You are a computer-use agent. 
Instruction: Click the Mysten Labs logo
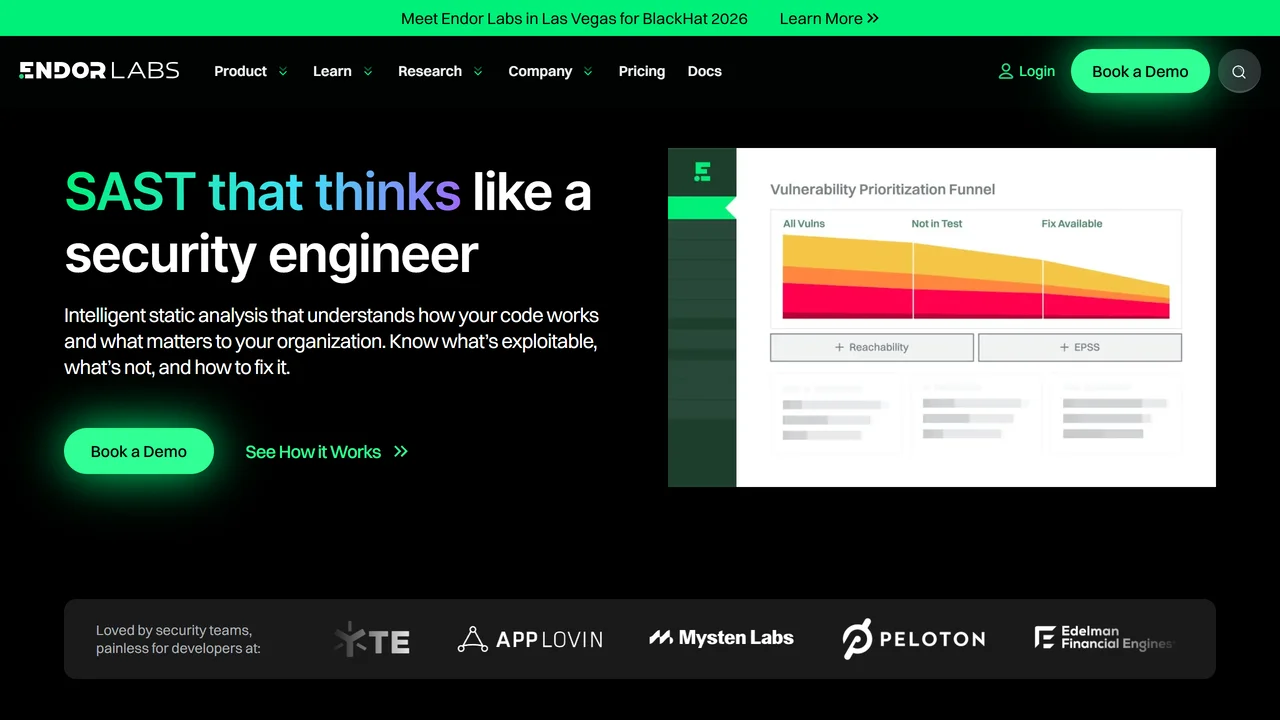point(721,638)
